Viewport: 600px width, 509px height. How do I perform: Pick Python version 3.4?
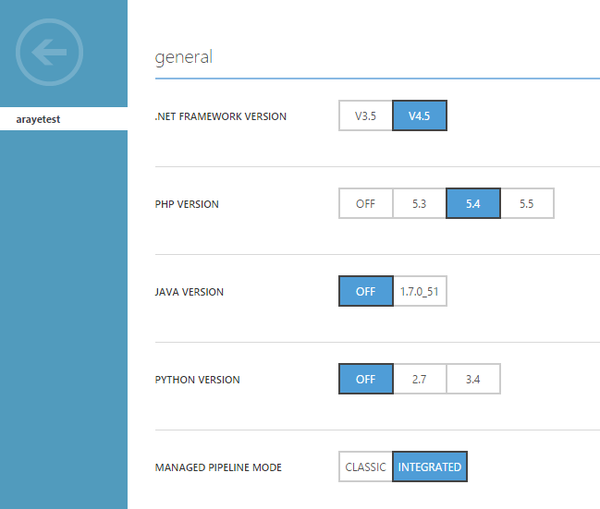473,380
